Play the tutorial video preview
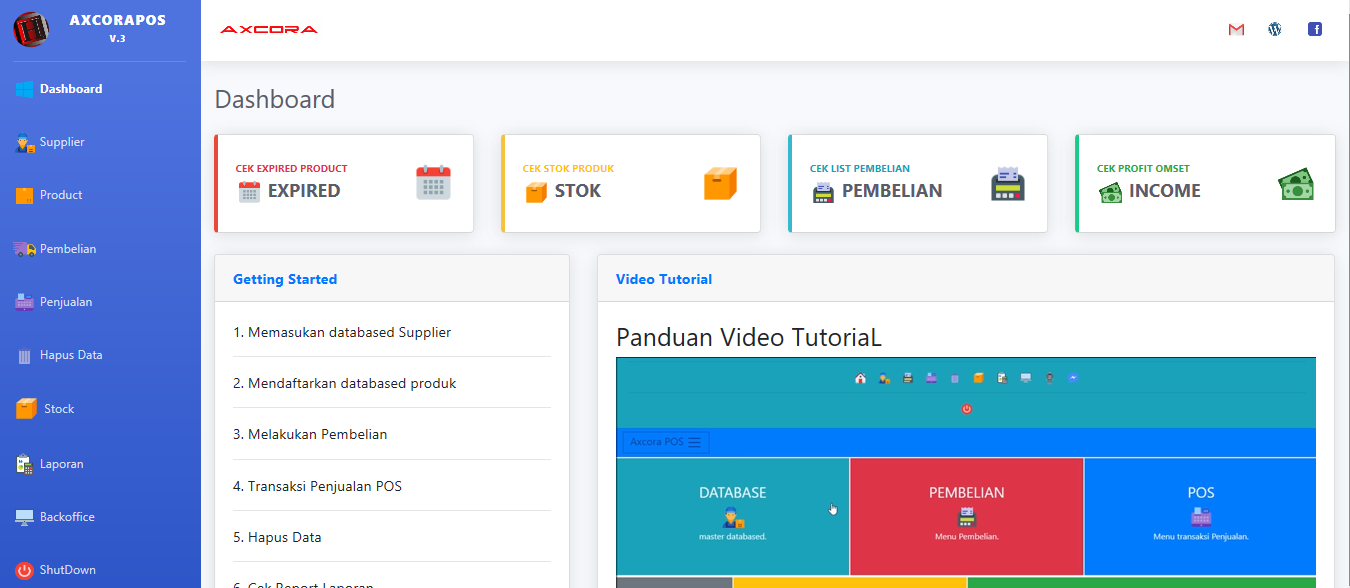Image resolution: width=1350 pixels, height=588 pixels. [966, 472]
